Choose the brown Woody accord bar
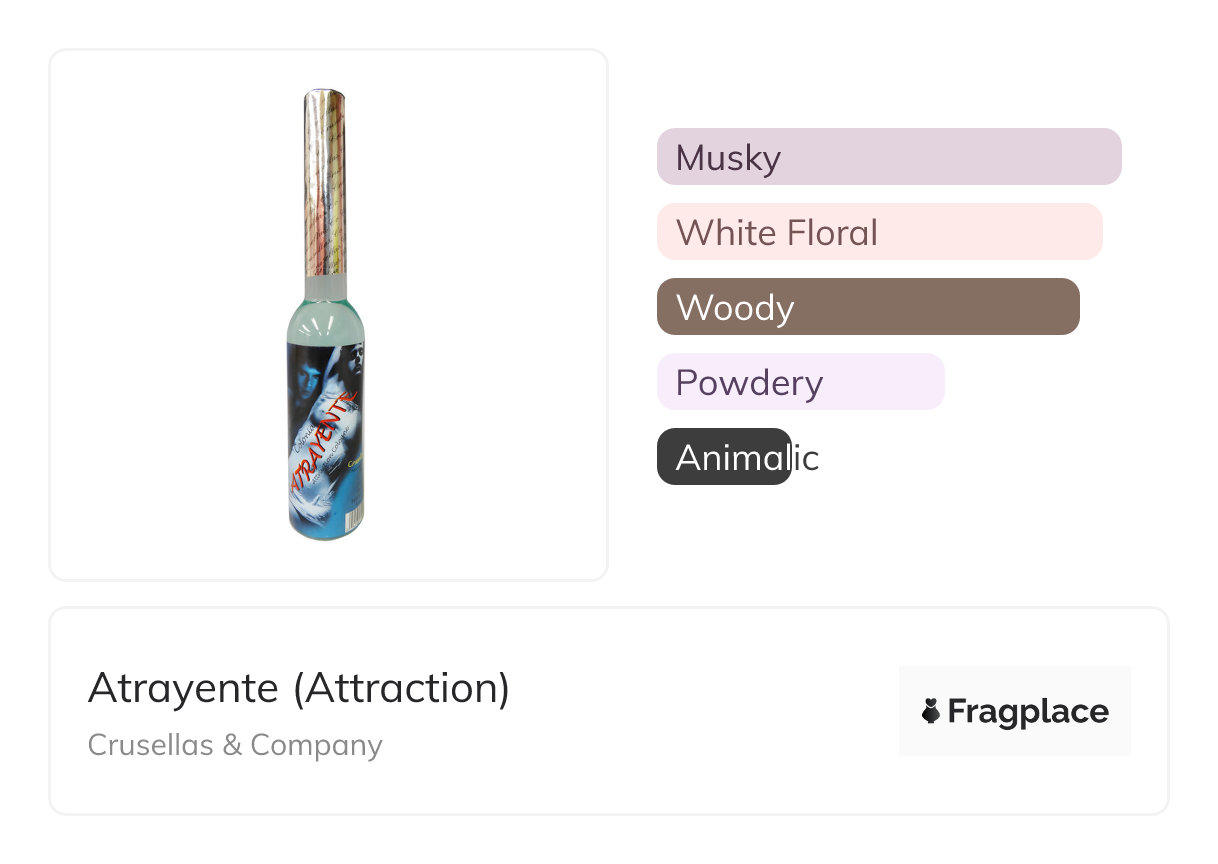The width and height of the screenshot is (1218, 864). click(868, 307)
